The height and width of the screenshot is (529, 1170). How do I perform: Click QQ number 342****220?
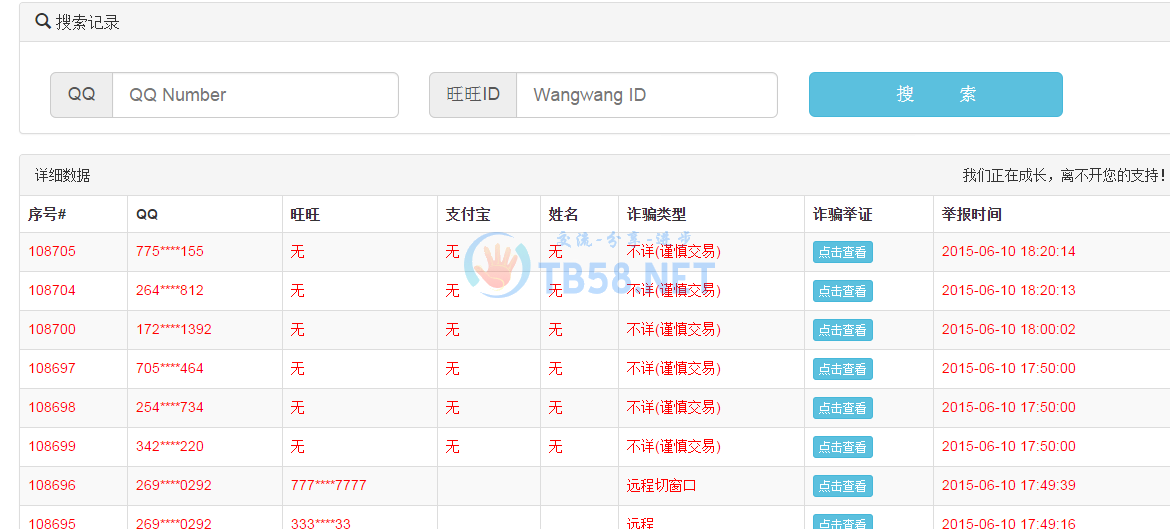pyautogui.click(x=169, y=446)
